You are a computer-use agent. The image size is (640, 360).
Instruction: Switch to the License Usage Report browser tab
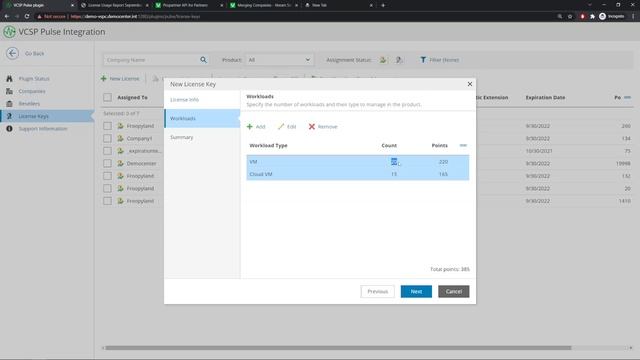(x=114, y=5)
